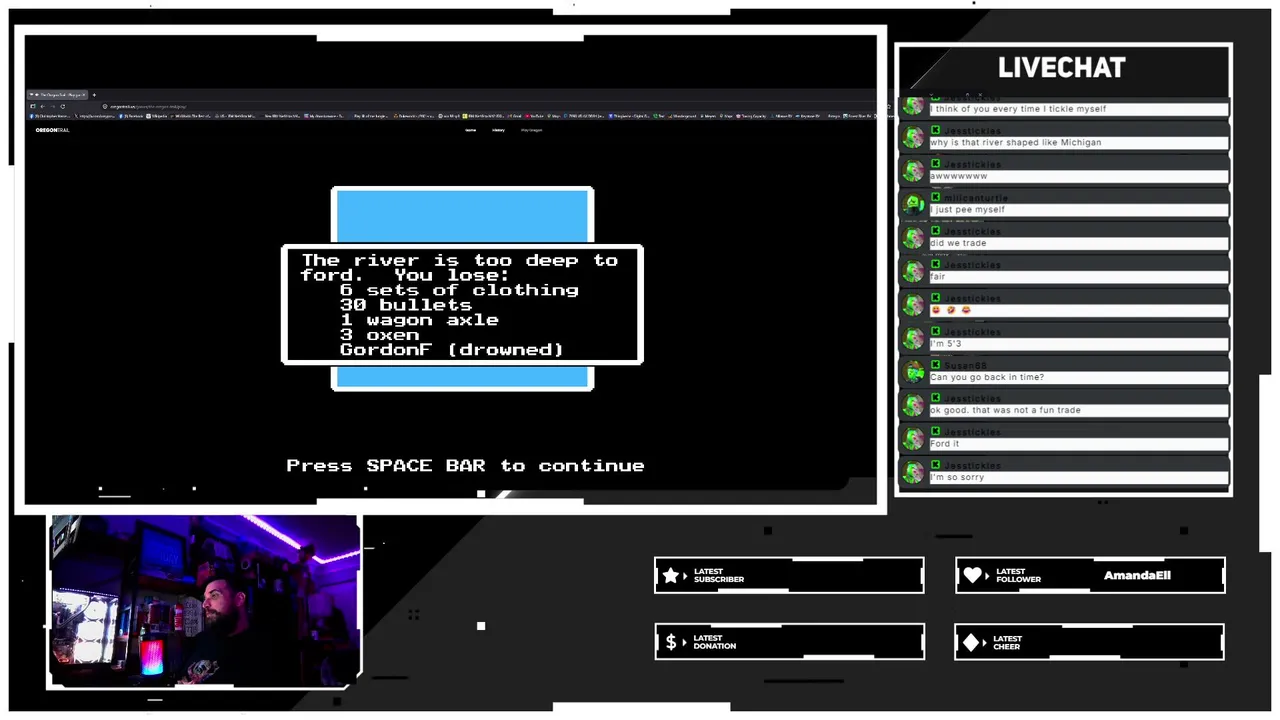Open the Gmail bookmark

pos(517,116)
